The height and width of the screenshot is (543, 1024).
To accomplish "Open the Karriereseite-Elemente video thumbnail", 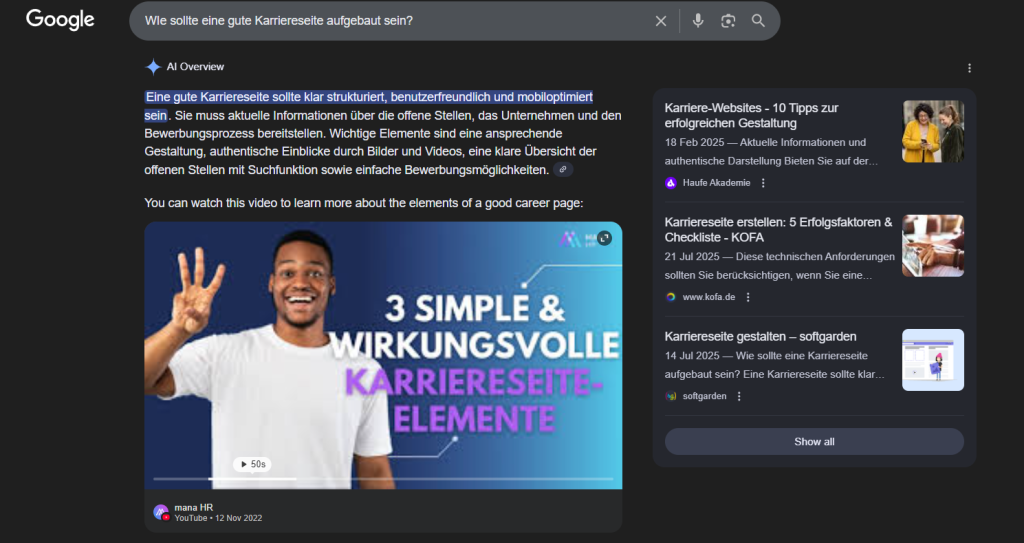I will click(x=383, y=355).
